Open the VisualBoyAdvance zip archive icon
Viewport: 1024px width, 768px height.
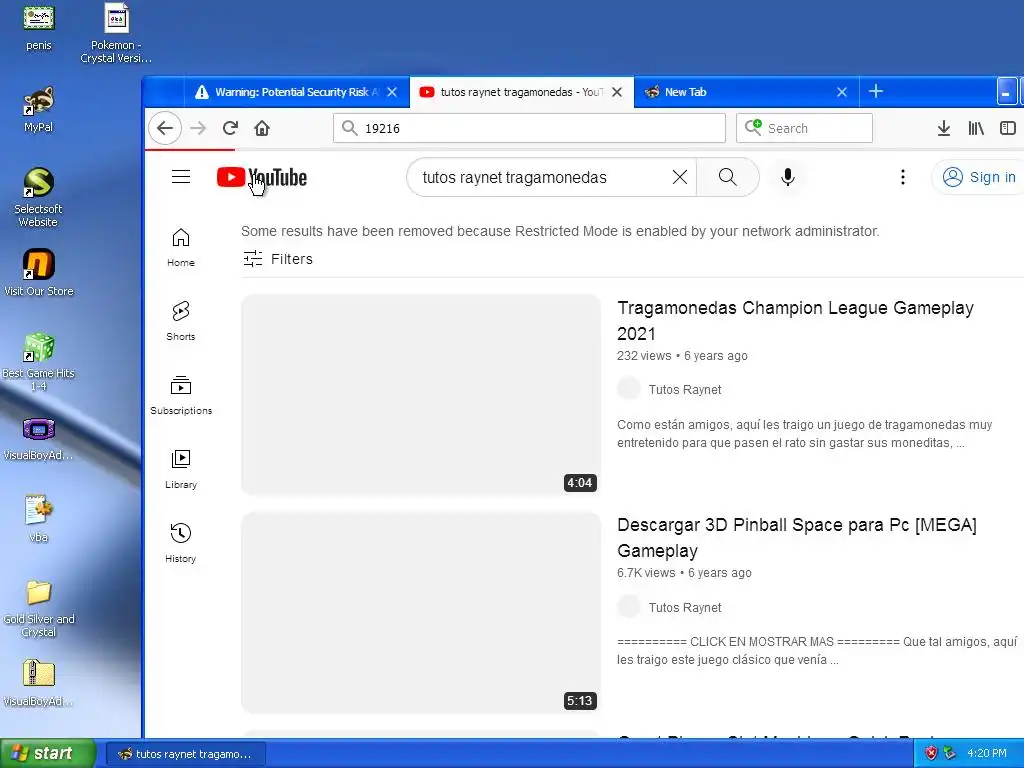click(39, 682)
